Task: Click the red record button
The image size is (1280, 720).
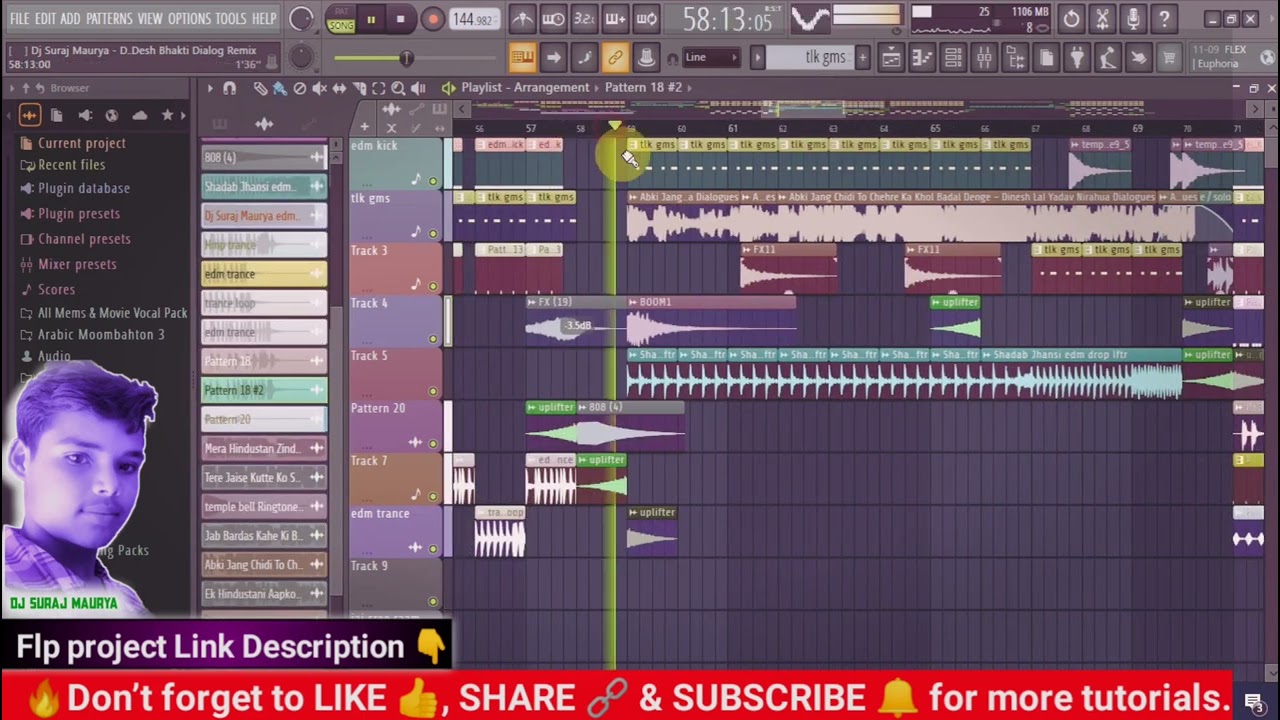Action: point(432,19)
